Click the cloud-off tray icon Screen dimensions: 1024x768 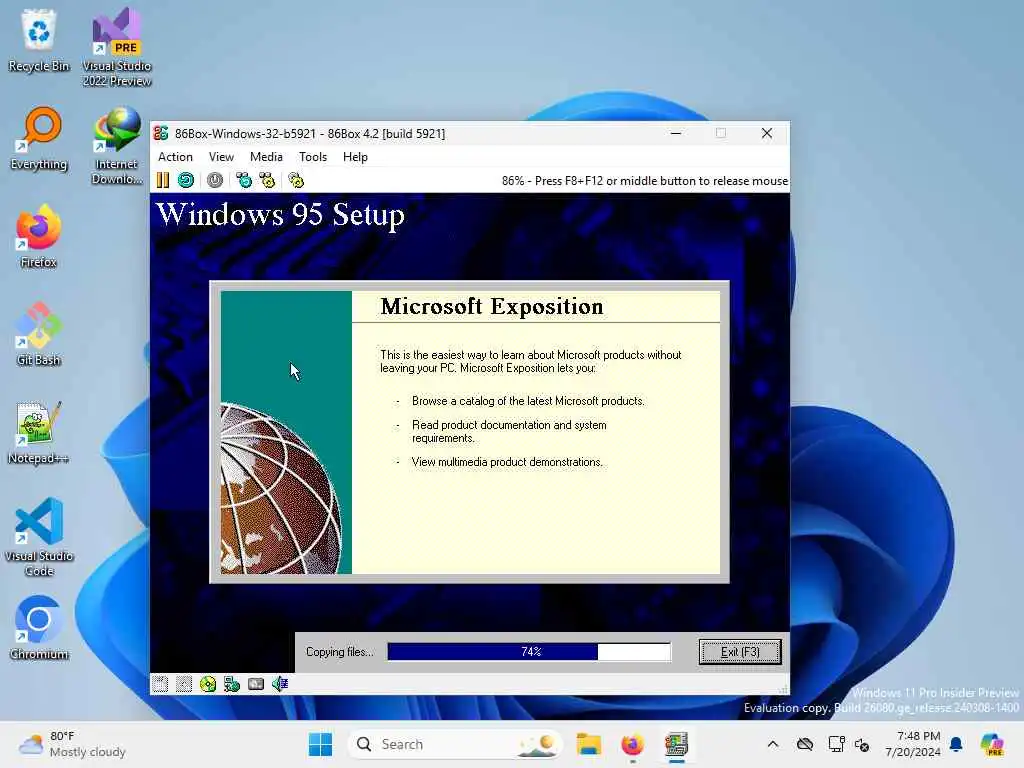(x=805, y=744)
